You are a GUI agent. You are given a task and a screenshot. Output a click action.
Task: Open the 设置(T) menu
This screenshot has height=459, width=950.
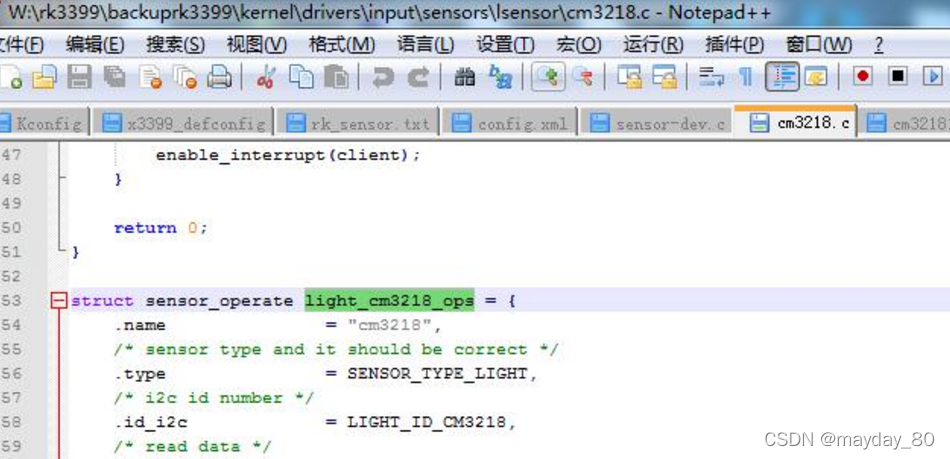coord(505,45)
